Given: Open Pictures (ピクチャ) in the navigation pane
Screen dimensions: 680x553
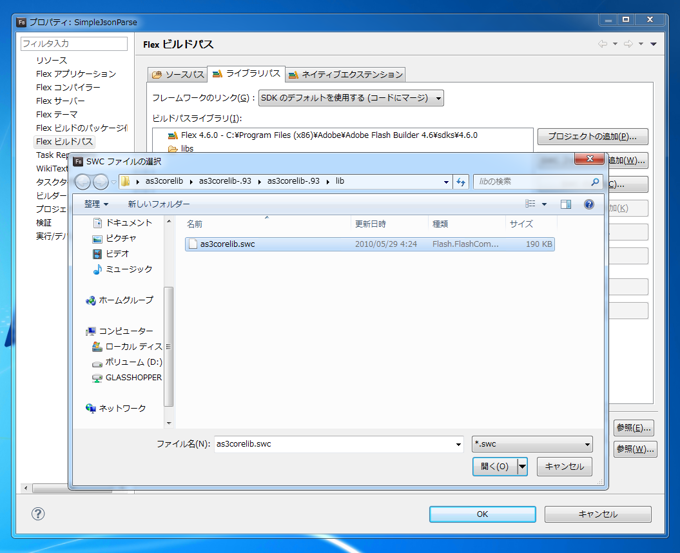Looking at the screenshot, I should tap(114, 239).
